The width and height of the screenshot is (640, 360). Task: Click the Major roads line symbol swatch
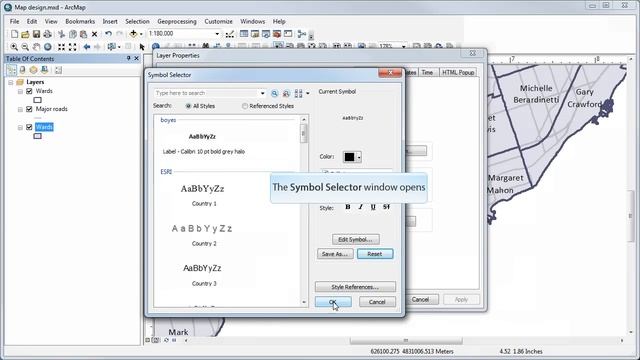pos(38,118)
